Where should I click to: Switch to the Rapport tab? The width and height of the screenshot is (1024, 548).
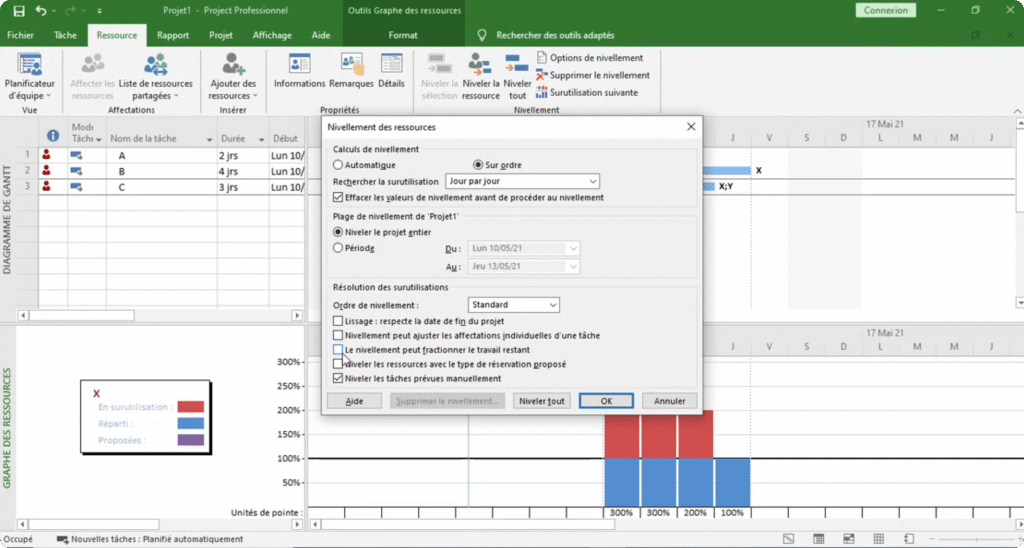[173, 35]
